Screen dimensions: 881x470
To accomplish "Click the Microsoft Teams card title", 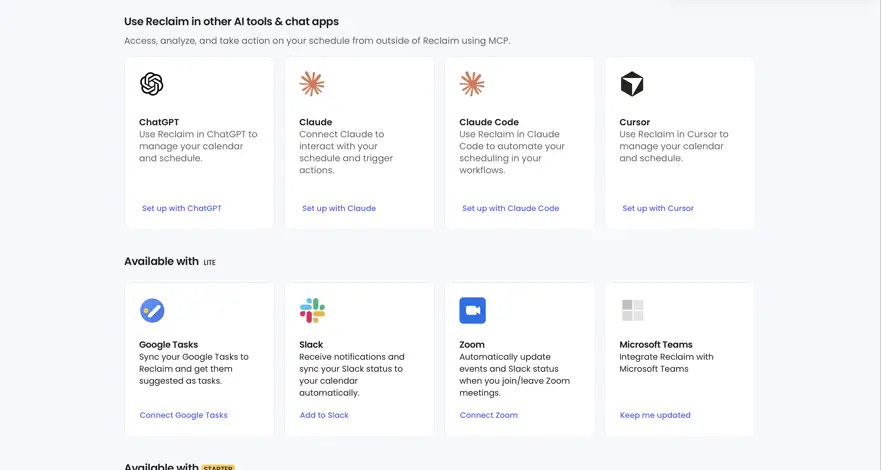I will 656,345.
